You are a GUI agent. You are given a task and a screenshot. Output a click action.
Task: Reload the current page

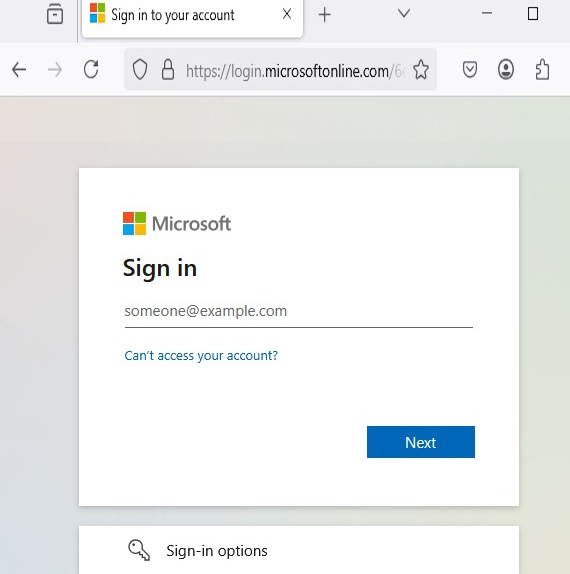[91, 69]
